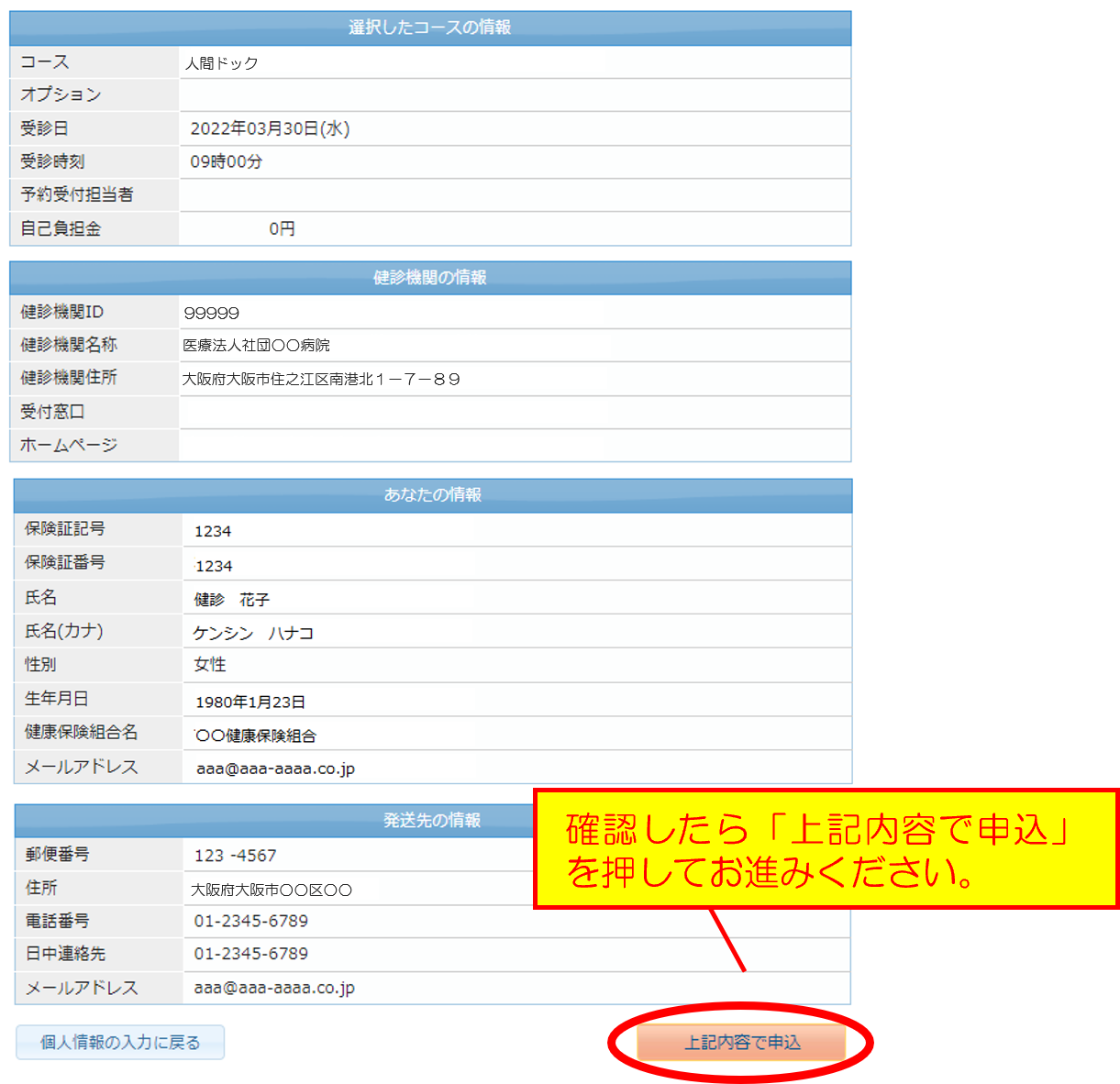
Task: Select the course value 人間ドック
Action: click(221, 63)
